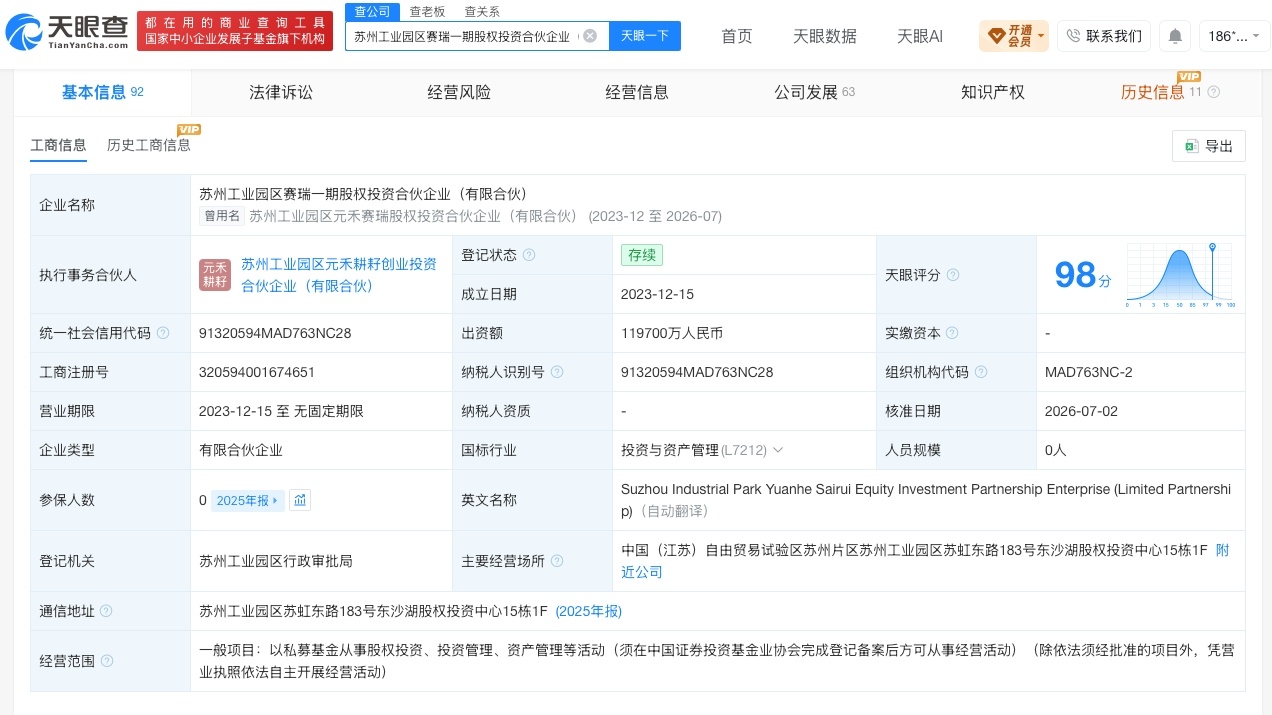Go to 天眼AI in top navigation

pos(920,36)
